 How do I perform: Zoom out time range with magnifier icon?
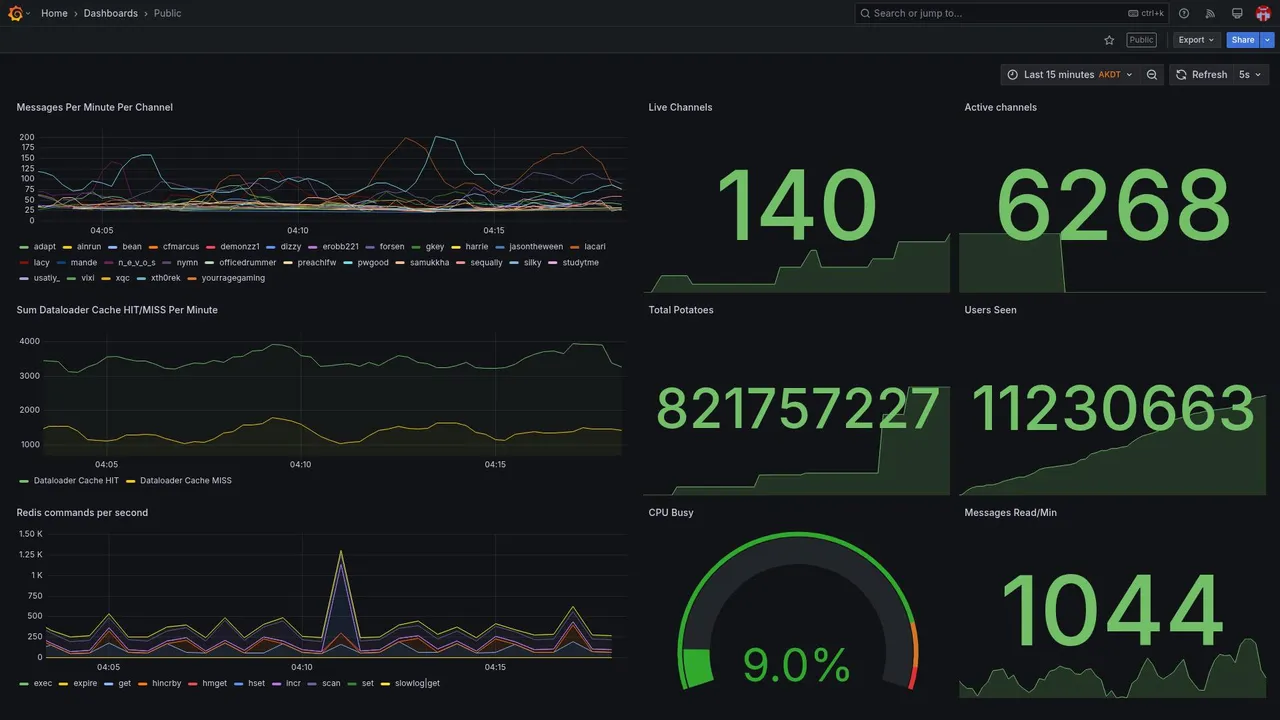click(x=1152, y=75)
